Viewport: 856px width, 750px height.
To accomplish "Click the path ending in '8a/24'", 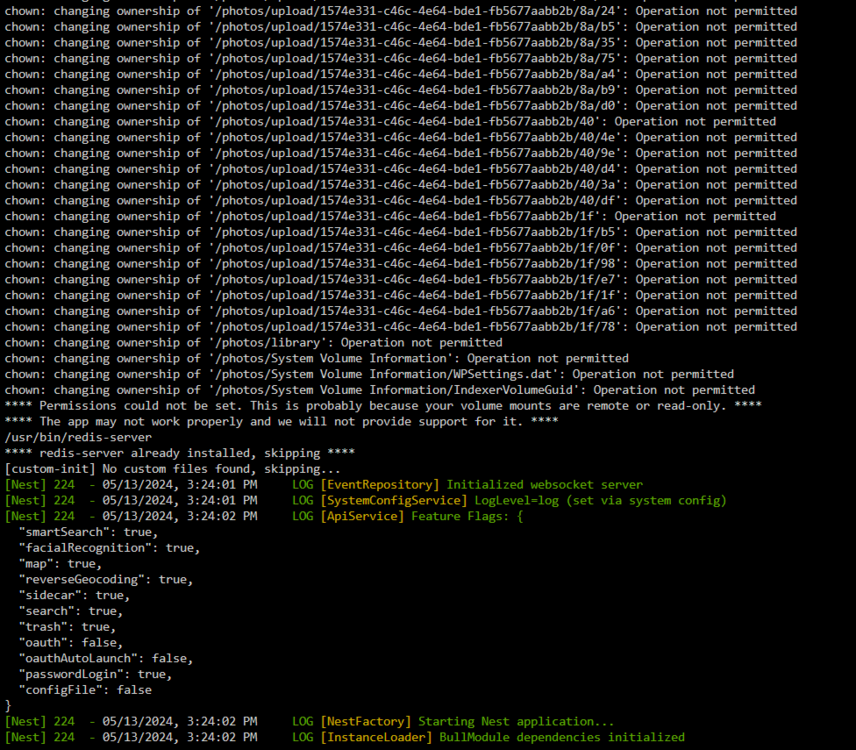I will tap(417, 11).
